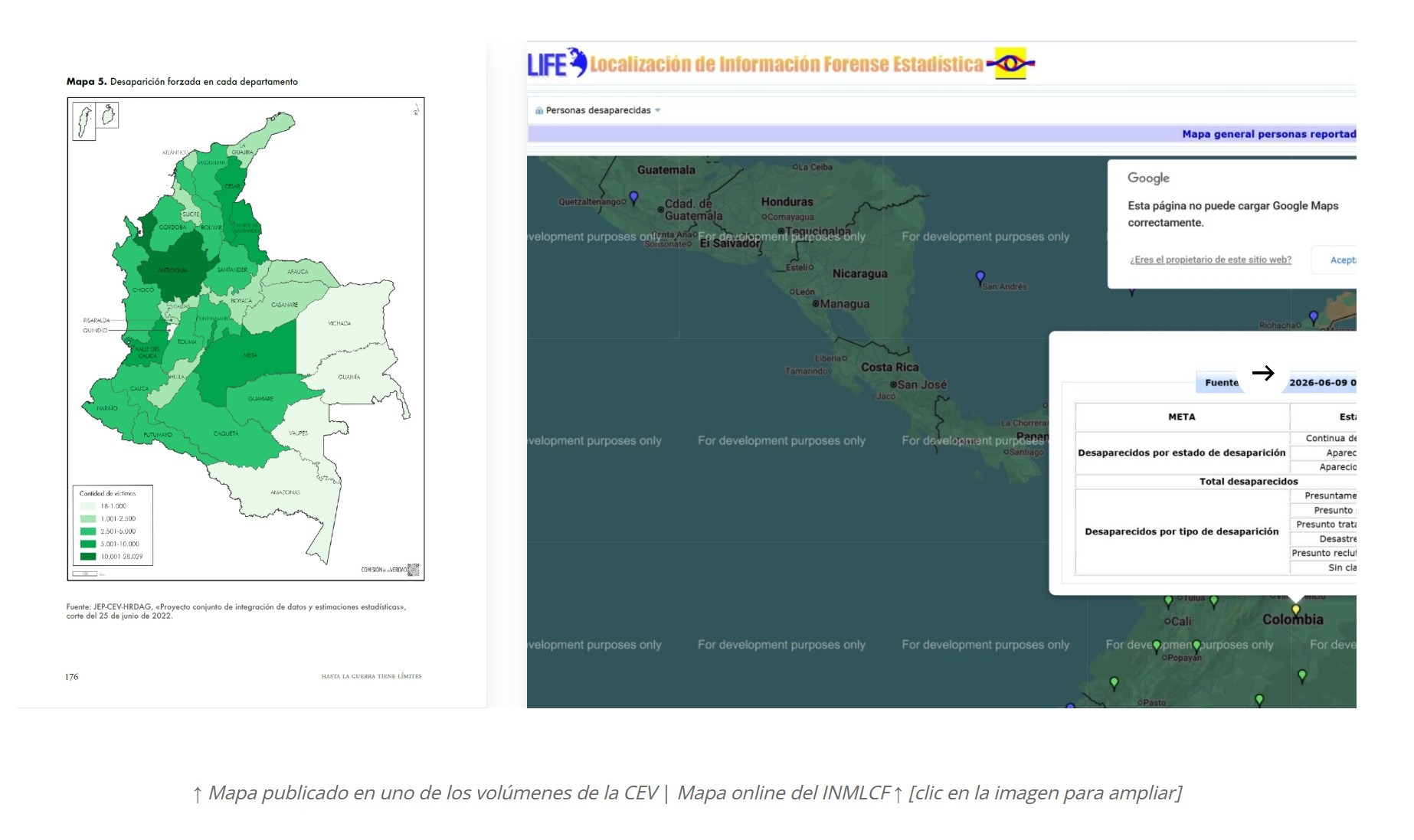
Task: Click 'Localización de Información Forense Estadística' title
Action: 787,64
